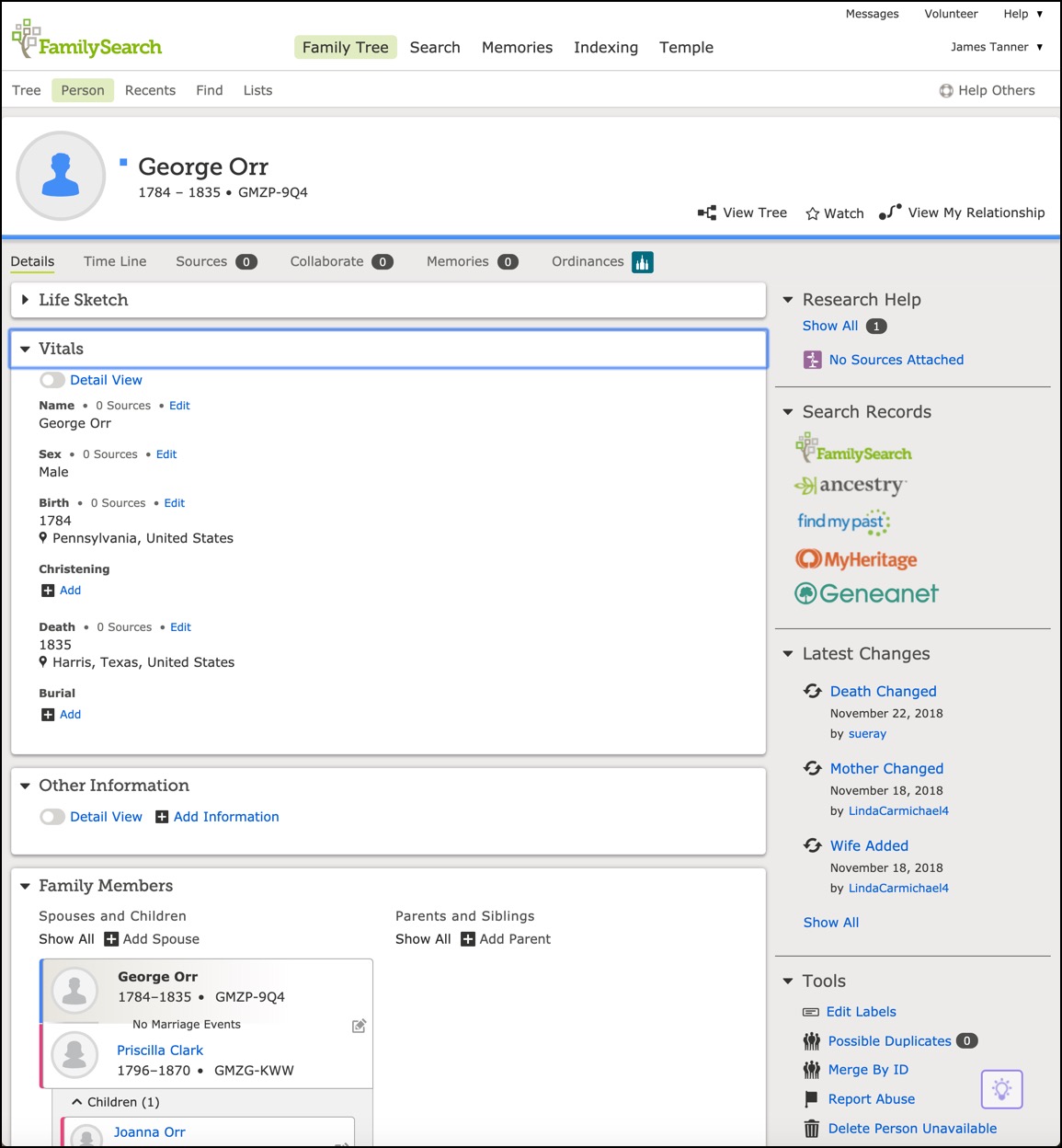Search records on Ancestry logo
Viewport: 1062px width, 1148px height.
(x=851, y=485)
